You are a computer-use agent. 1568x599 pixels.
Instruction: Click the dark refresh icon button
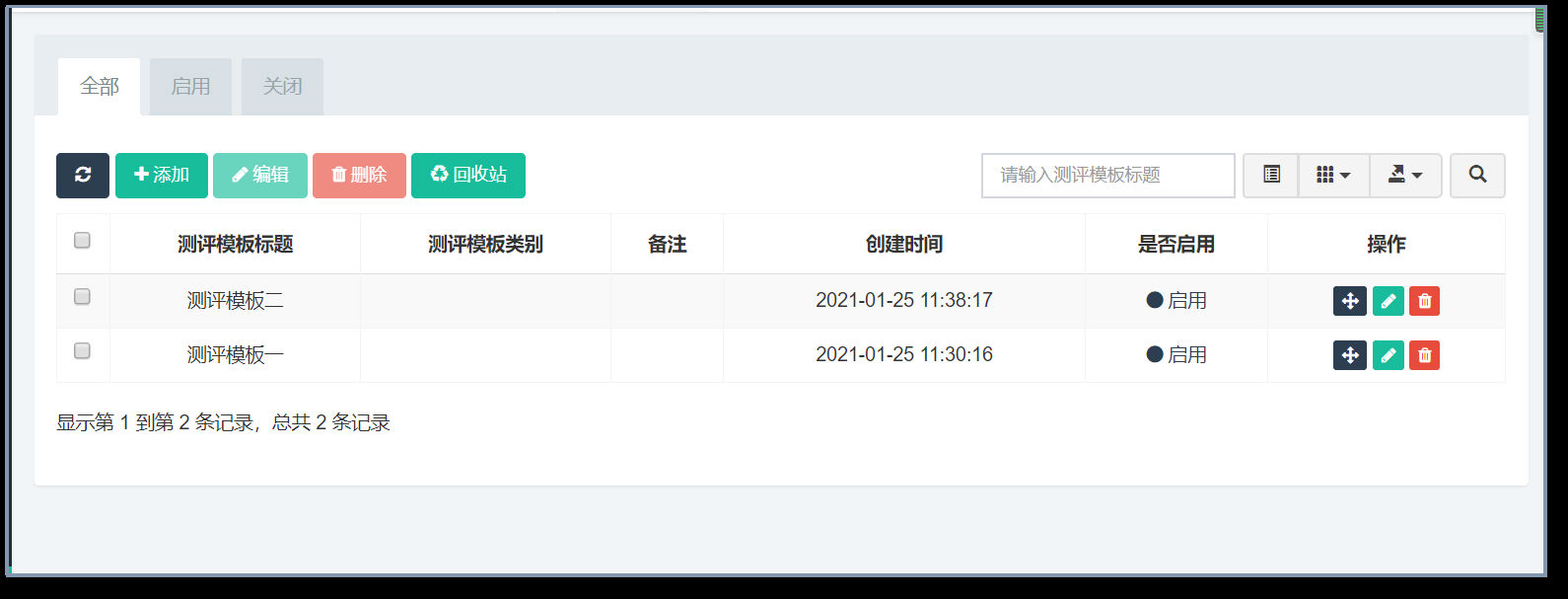pyautogui.click(x=83, y=175)
